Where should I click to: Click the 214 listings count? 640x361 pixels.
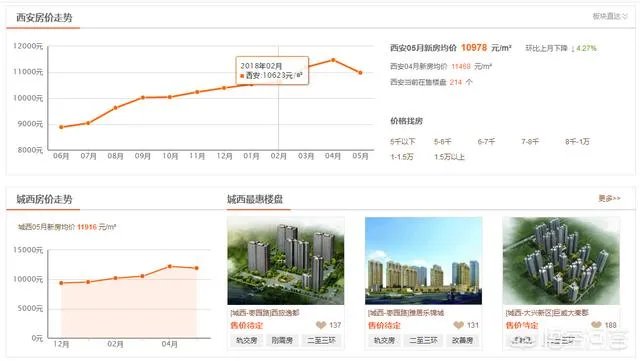(456, 82)
